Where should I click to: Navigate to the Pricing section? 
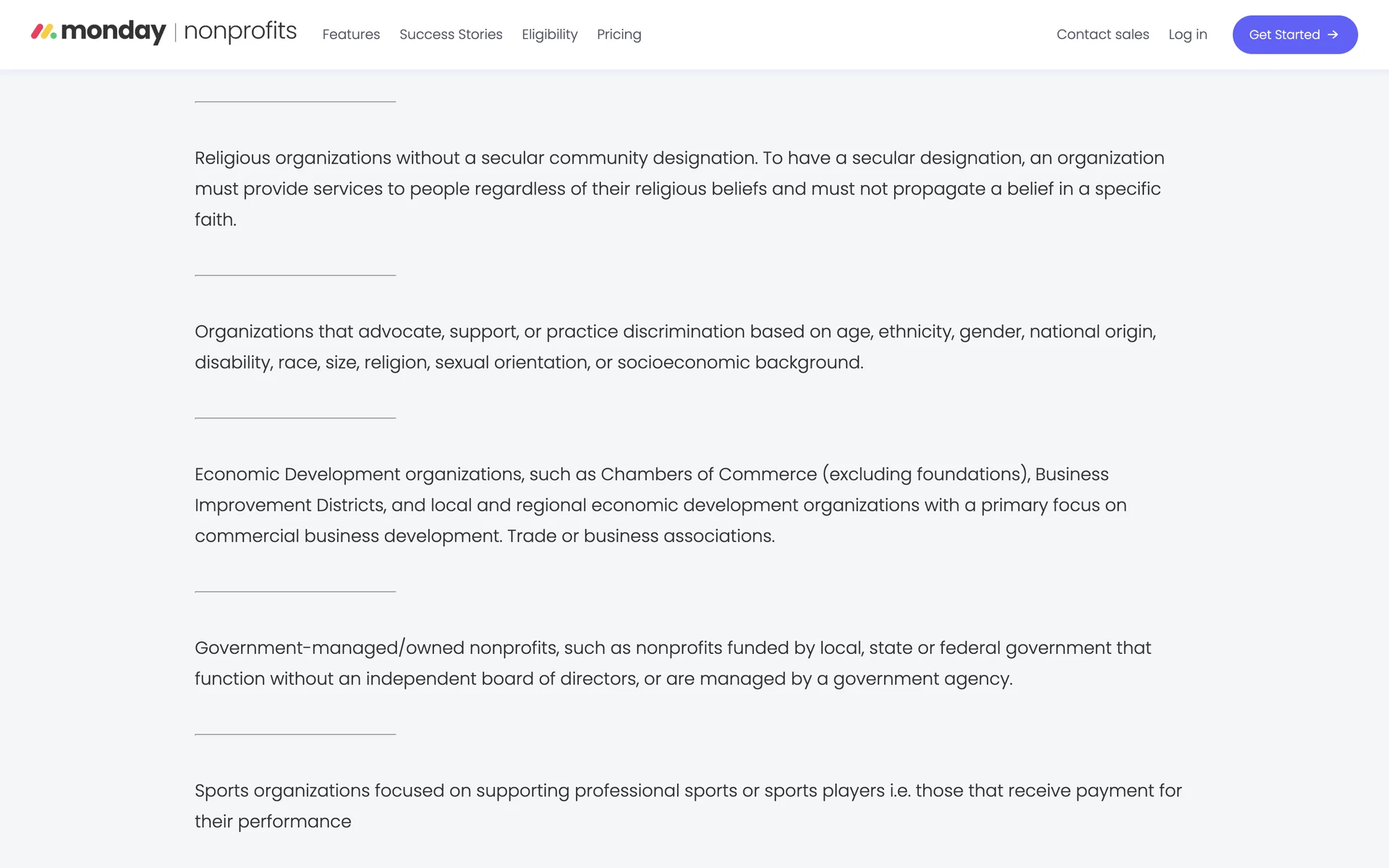coord(619,35)
